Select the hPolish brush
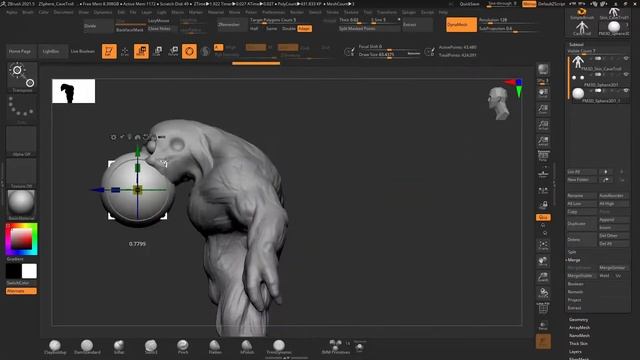640x360 pixels. pos(247,347)
